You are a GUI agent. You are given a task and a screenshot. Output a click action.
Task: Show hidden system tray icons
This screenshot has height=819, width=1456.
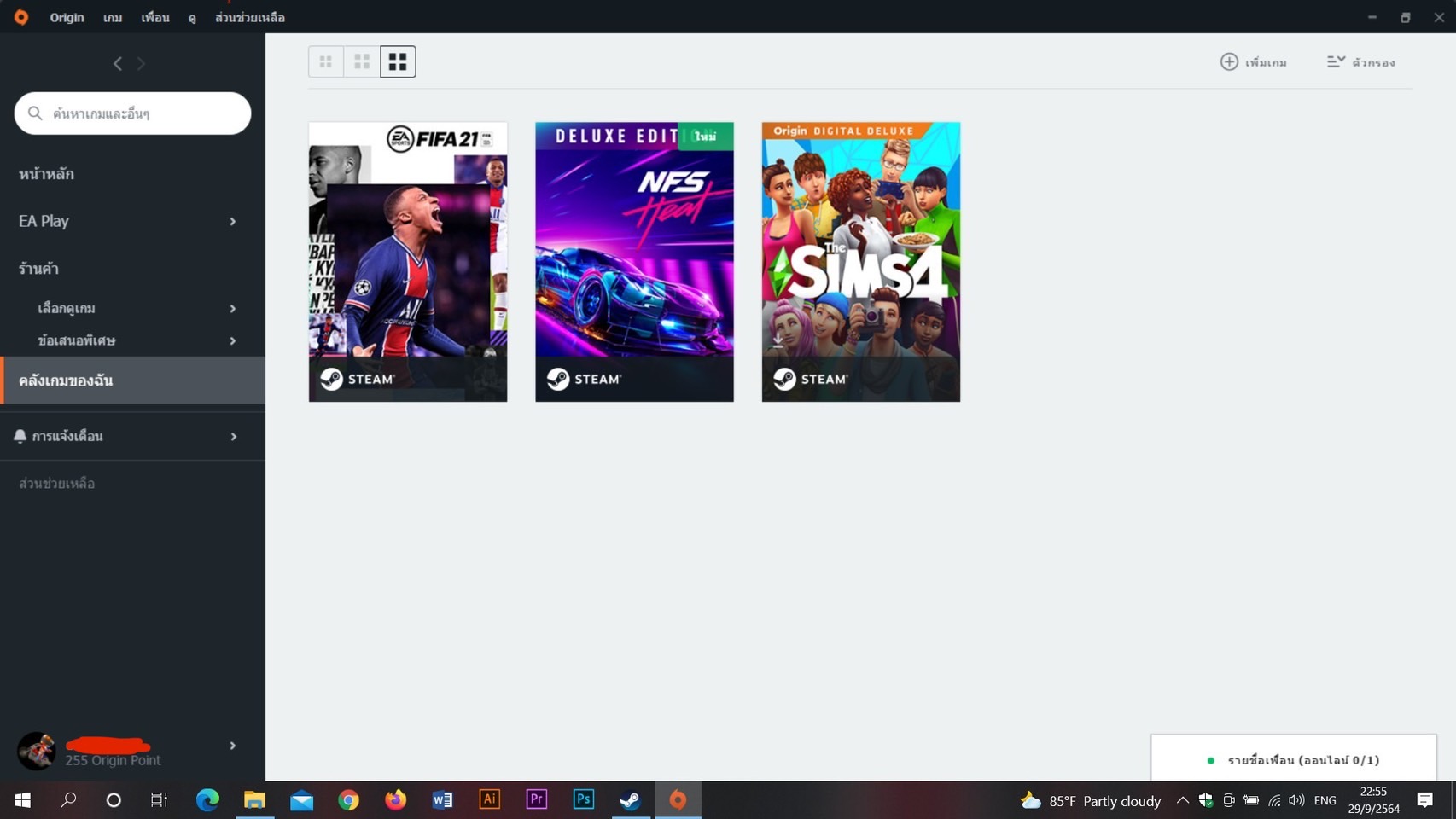1183,800
